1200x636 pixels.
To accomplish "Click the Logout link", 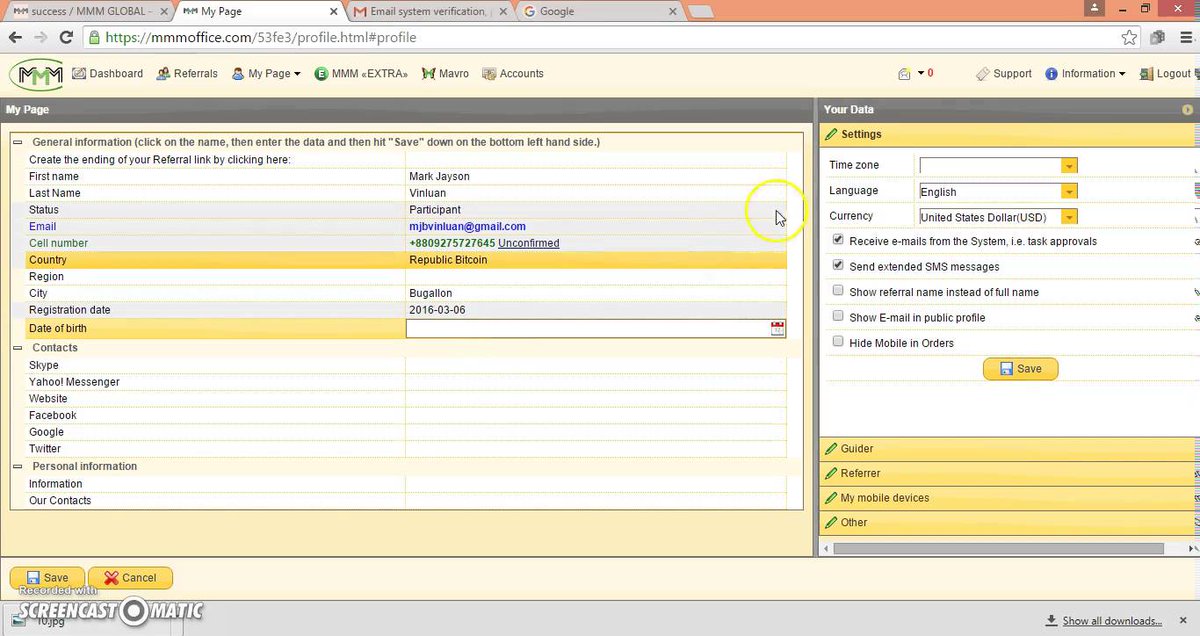I will (x=1165, y=74).
